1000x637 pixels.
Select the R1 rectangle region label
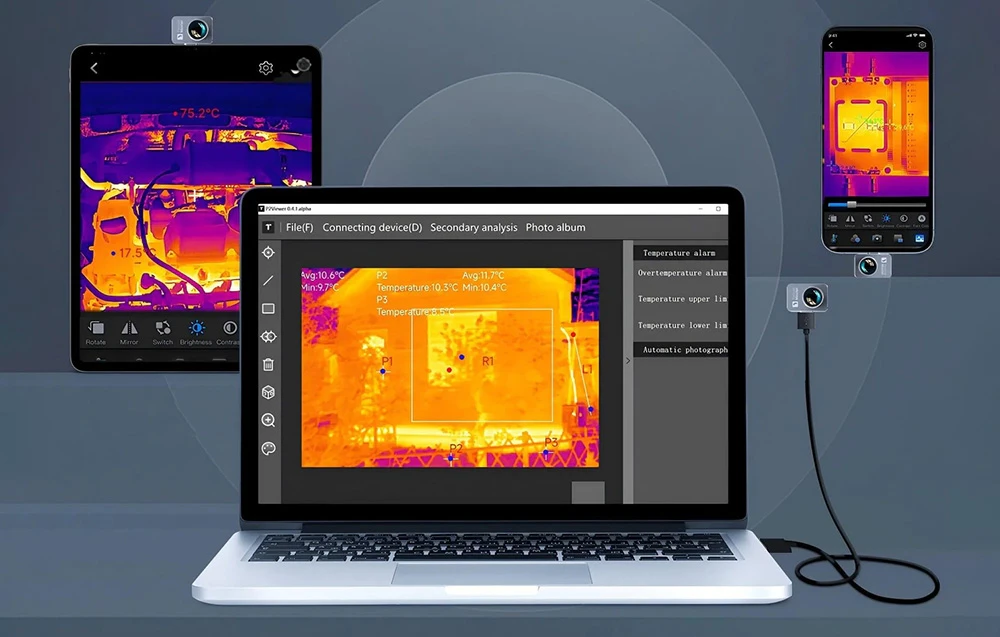pos(488,362)
